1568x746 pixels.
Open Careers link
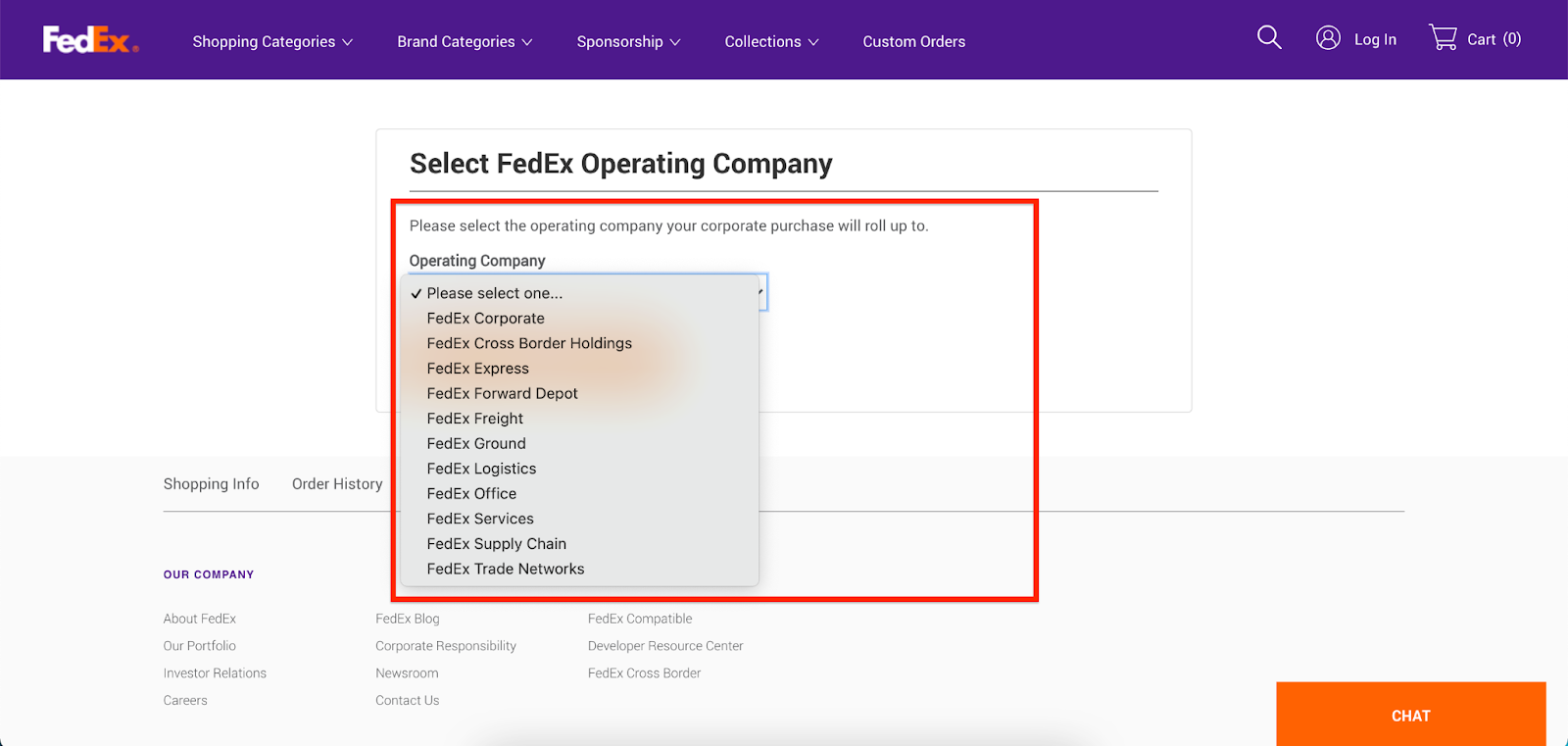185,701
